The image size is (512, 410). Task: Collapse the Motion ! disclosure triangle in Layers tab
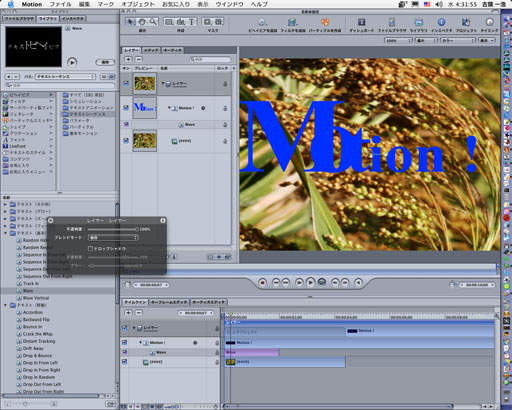coord(169,108)
